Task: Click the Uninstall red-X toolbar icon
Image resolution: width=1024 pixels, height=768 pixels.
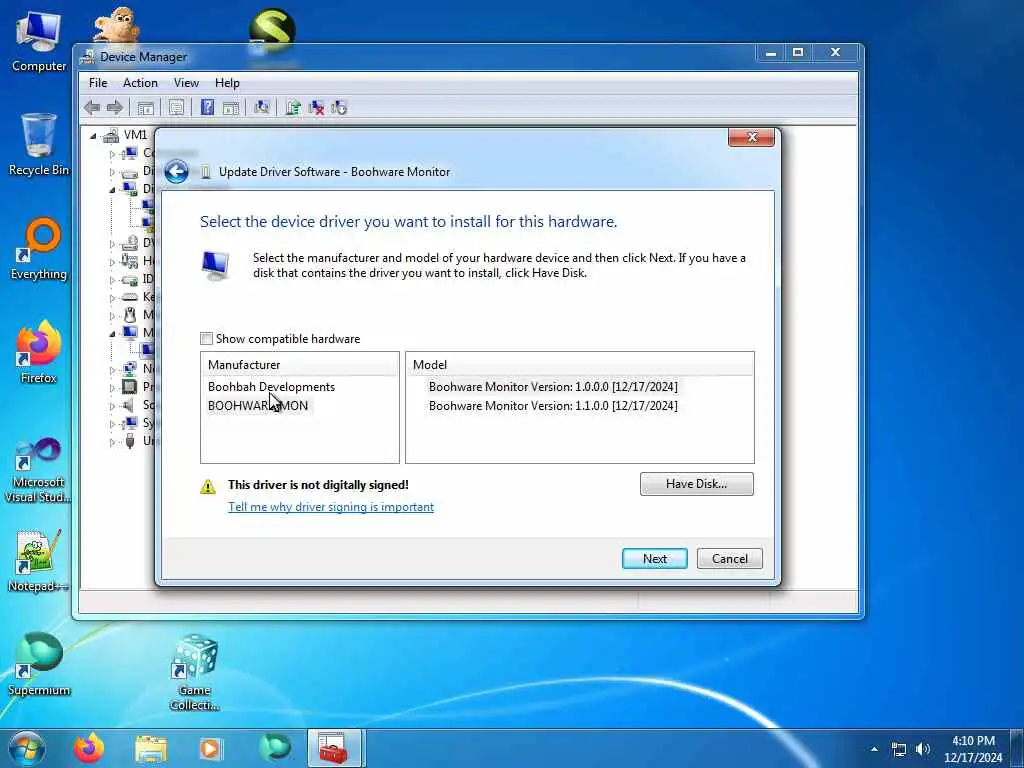Action: pos(316,108)
